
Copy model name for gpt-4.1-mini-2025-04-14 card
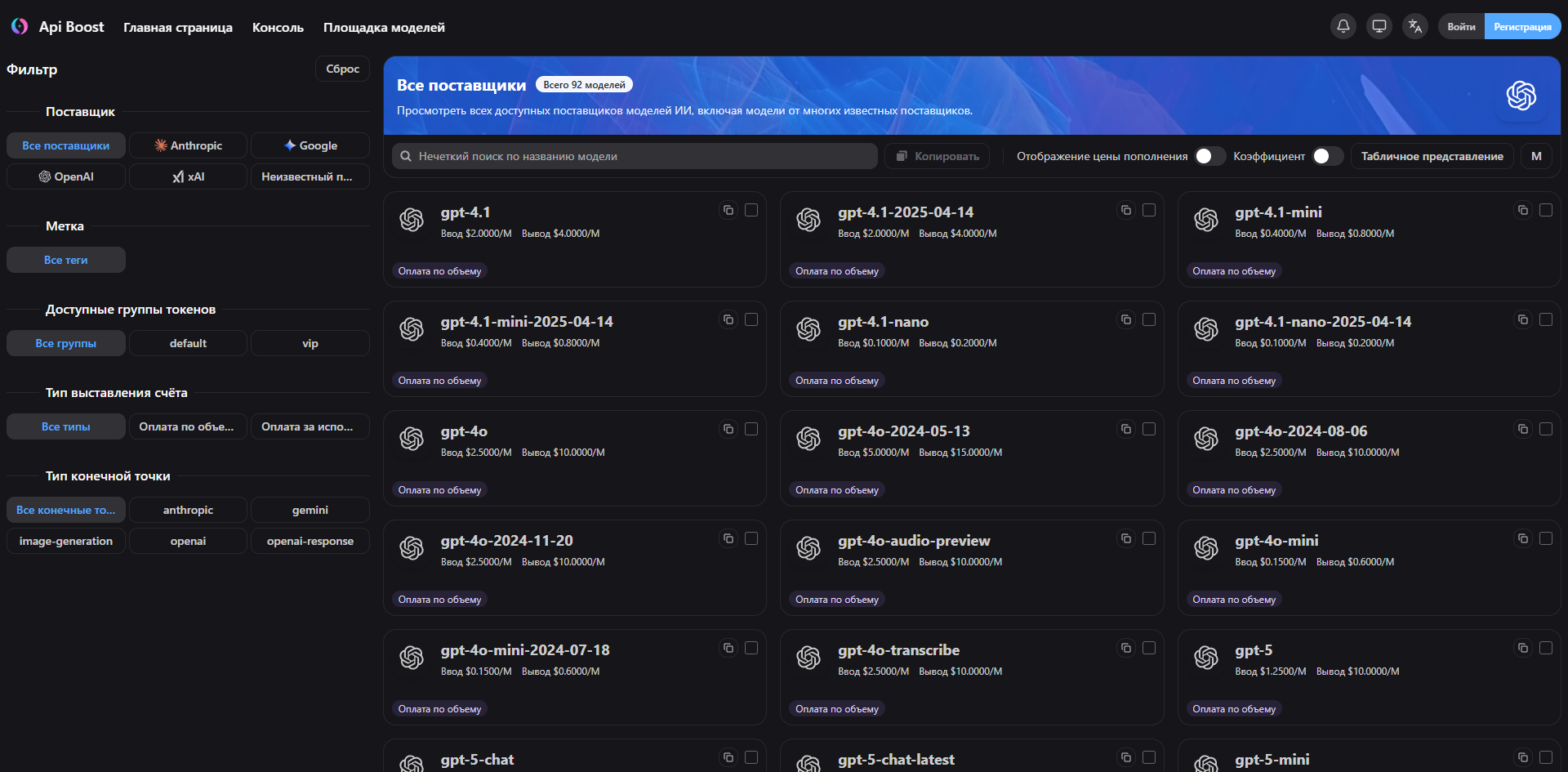point(728,319)
